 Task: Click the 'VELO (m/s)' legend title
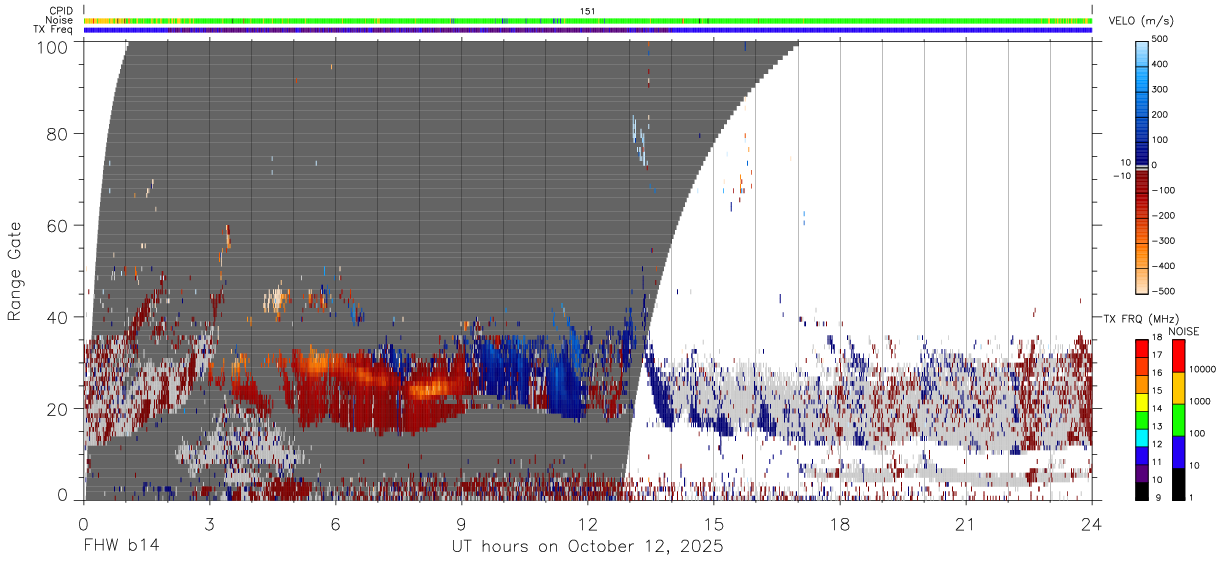point(1142,22)
